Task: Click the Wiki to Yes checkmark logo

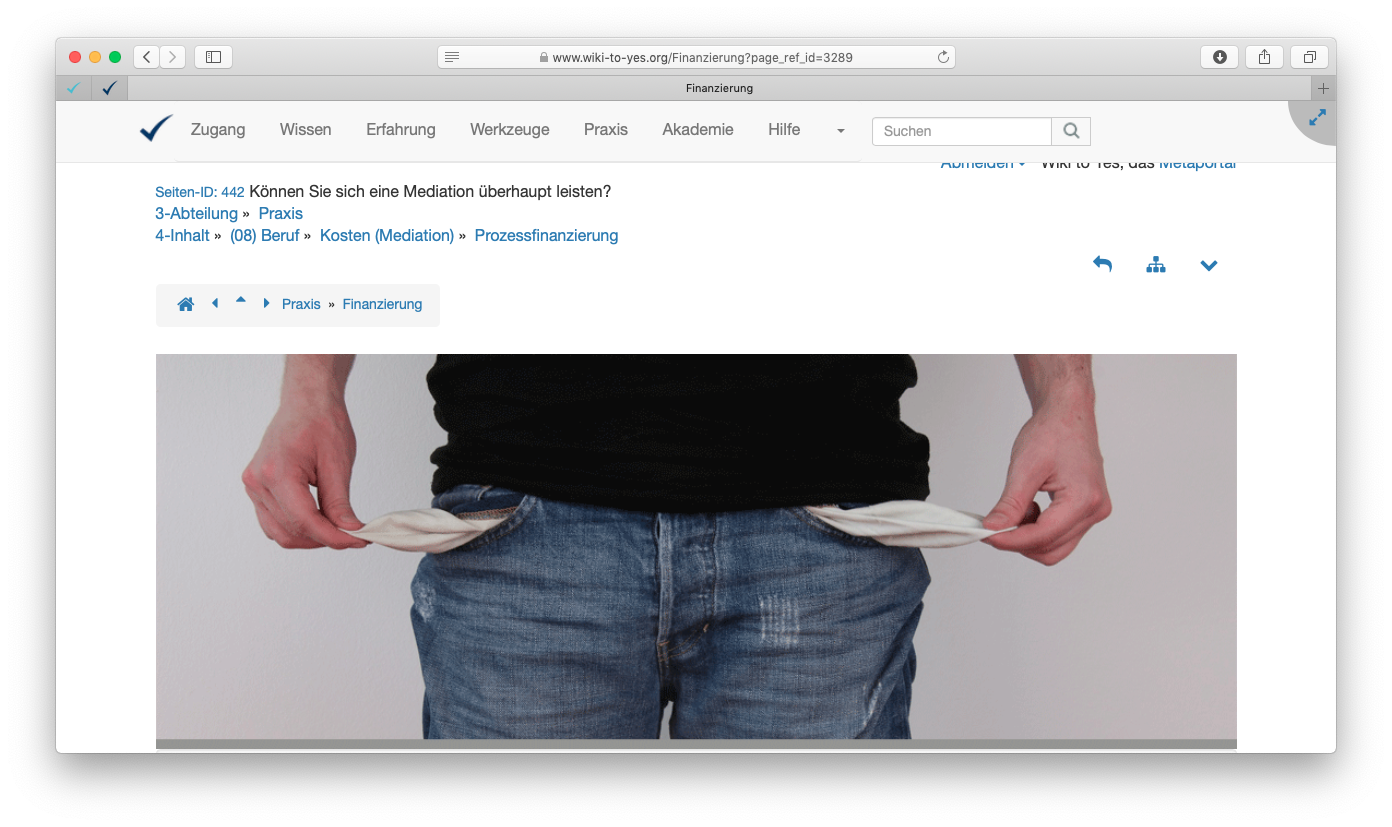Action: click(x=156, y=129)
